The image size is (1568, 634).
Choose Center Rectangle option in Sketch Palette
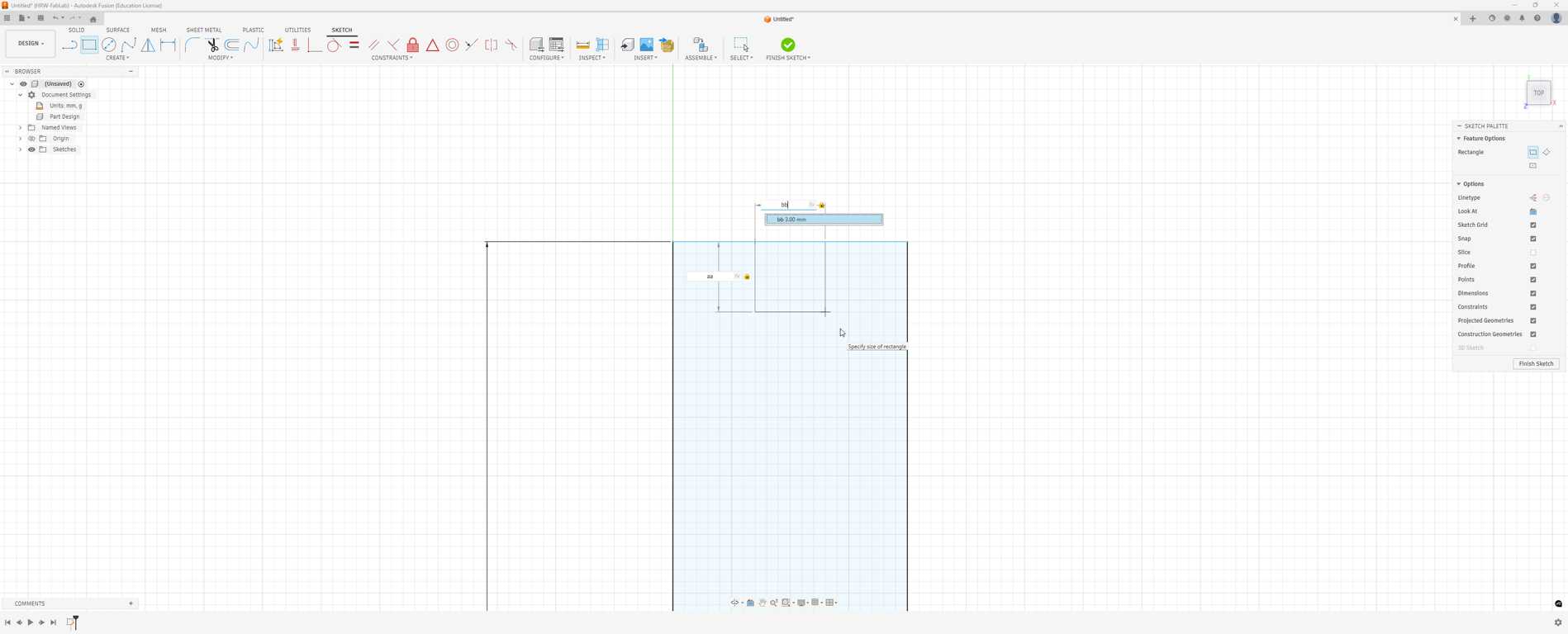[x=1533, y=166]
